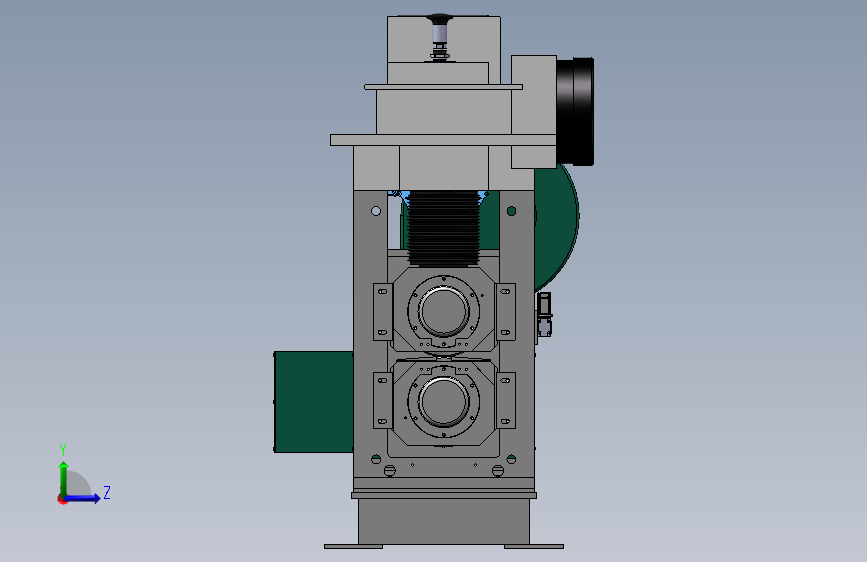Select the upper roller bearing ring
867x562 pixels.
(x=443, y=311)
